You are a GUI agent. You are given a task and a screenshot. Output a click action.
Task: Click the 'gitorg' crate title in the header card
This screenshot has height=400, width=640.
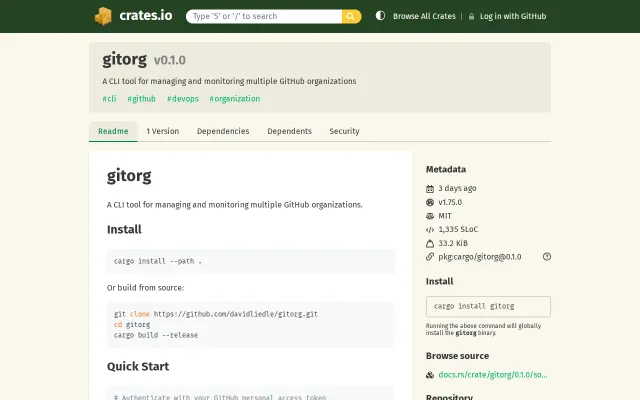tap(124, 60)
